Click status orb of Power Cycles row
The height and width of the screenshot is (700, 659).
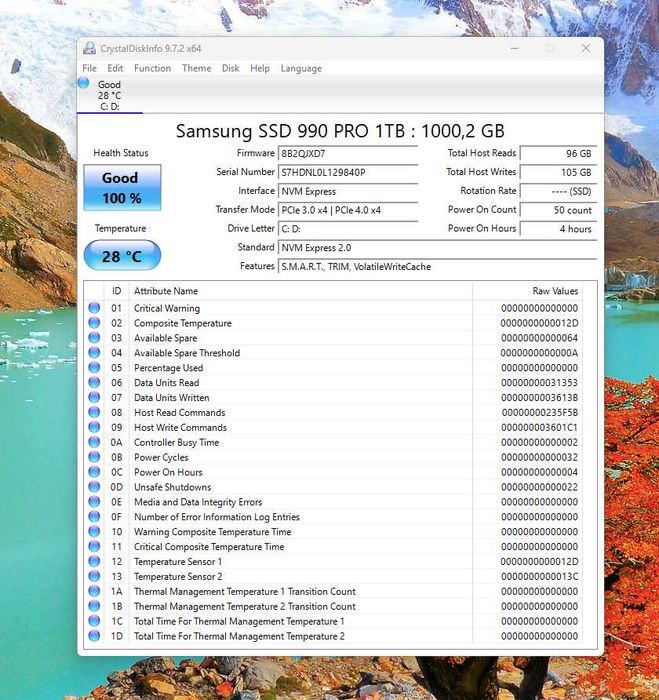pyautogui.click(x=94, y=457)
